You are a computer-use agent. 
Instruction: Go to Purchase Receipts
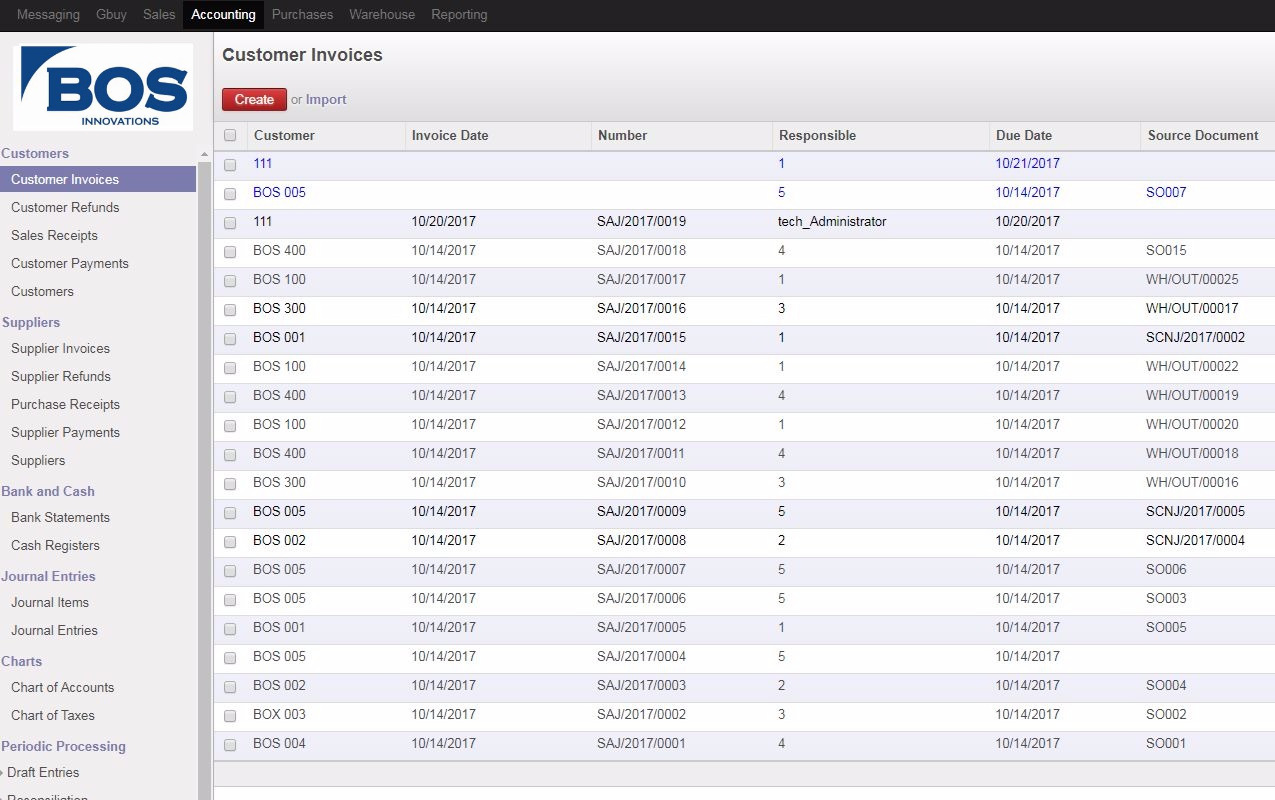(65, 404)
